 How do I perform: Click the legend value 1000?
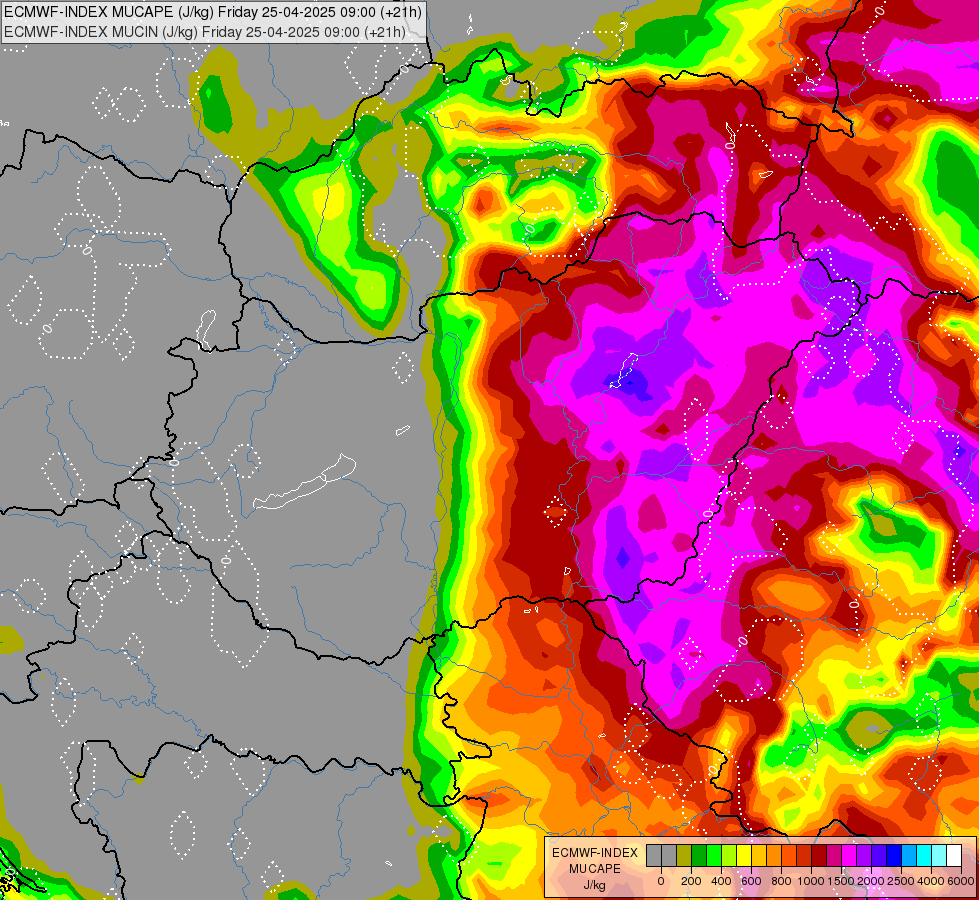tap(811, 881)
